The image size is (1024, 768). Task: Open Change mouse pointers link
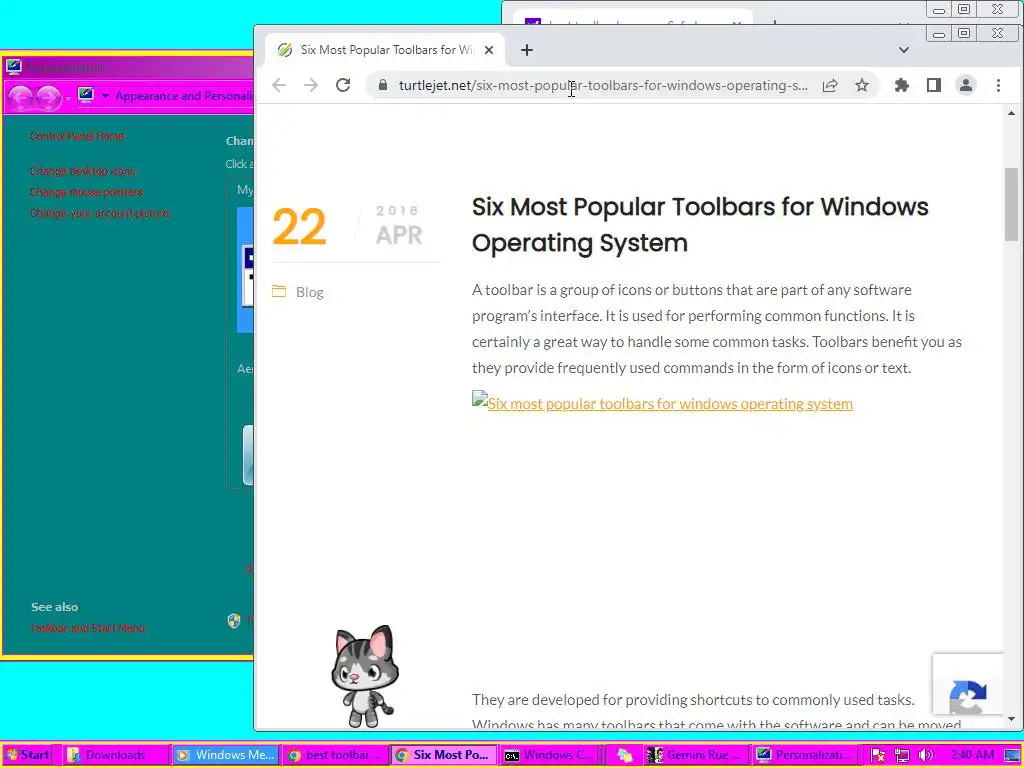(x=86, y=192)
